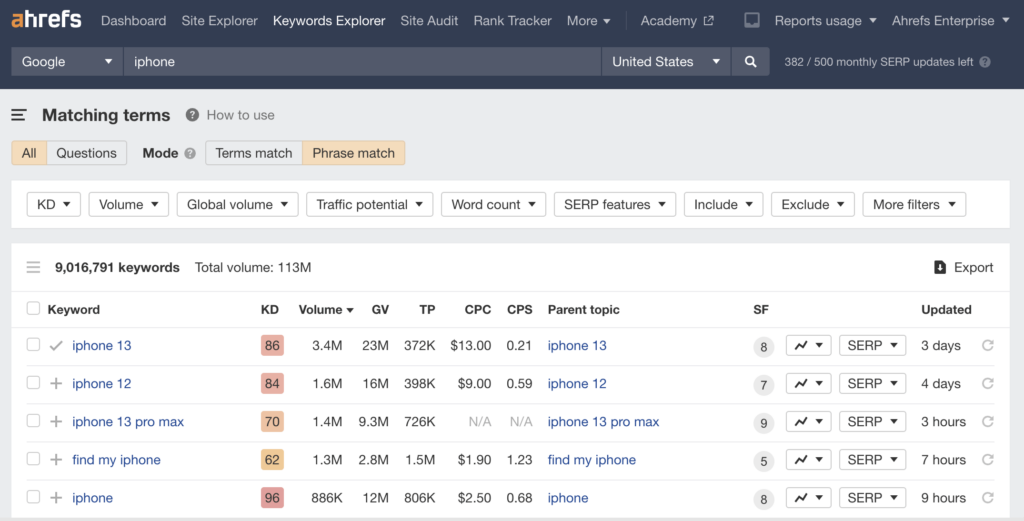Open the iphone 13 keyword link
This screenshot has width=1024, height=521.
coord(102,345)
